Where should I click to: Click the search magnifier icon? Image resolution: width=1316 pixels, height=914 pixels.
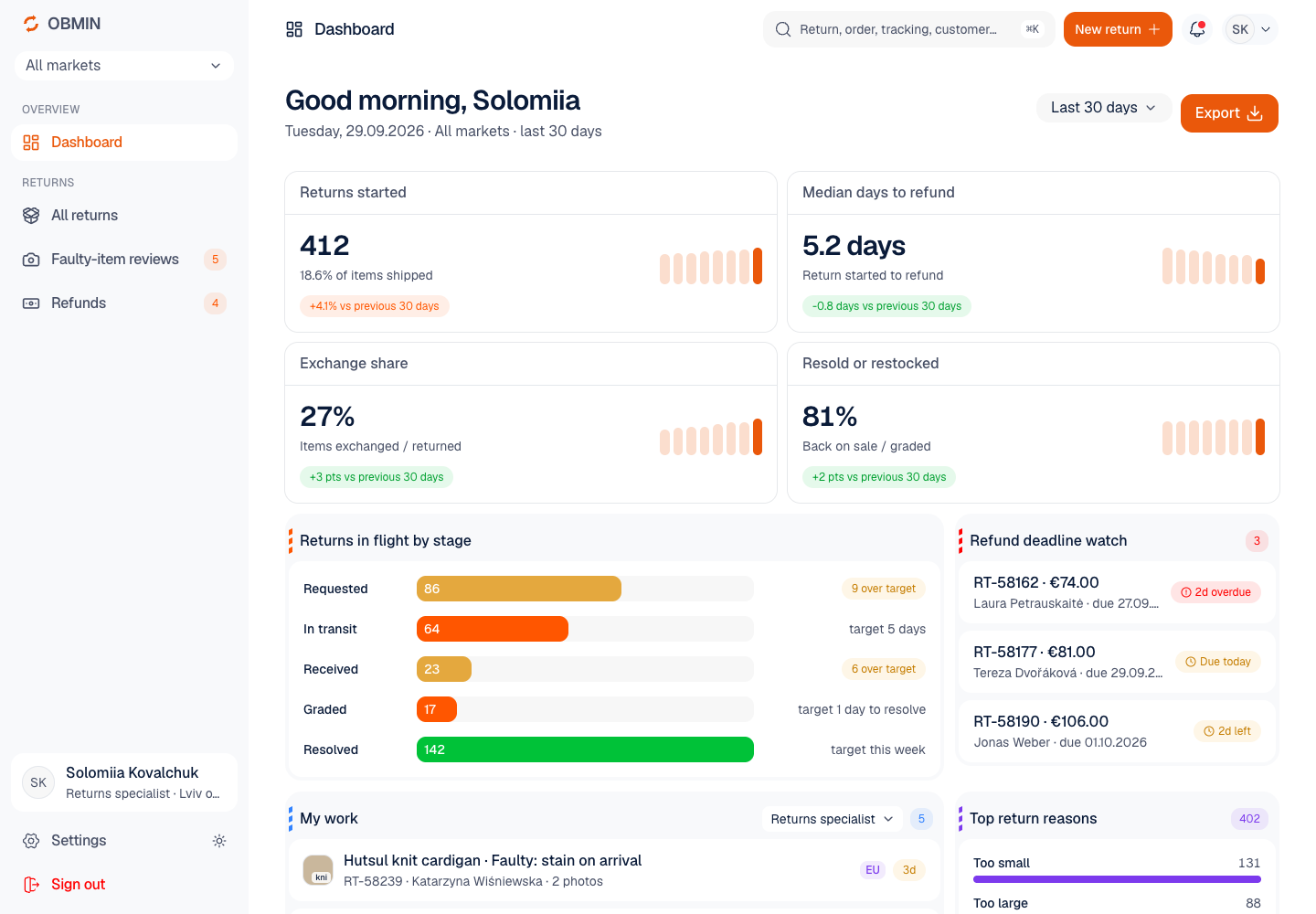point(783,29)
